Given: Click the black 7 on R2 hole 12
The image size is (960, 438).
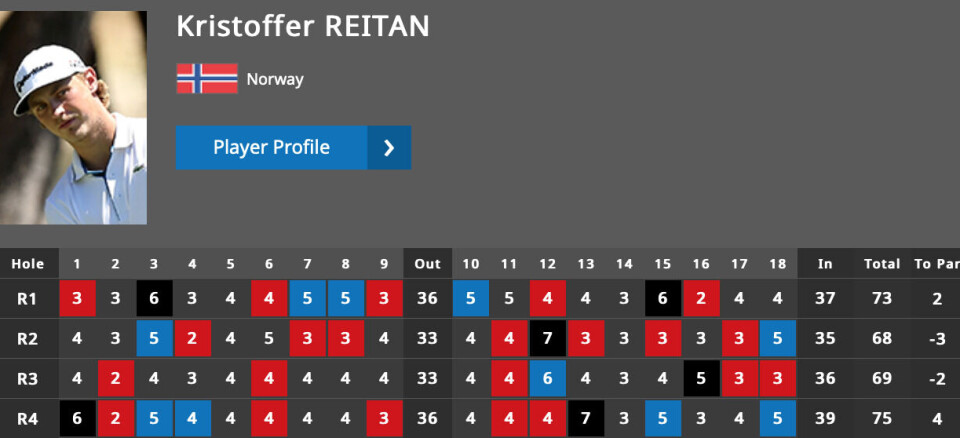Looking at the screenshot, I should pyautogui.click(x=547, y=338).
